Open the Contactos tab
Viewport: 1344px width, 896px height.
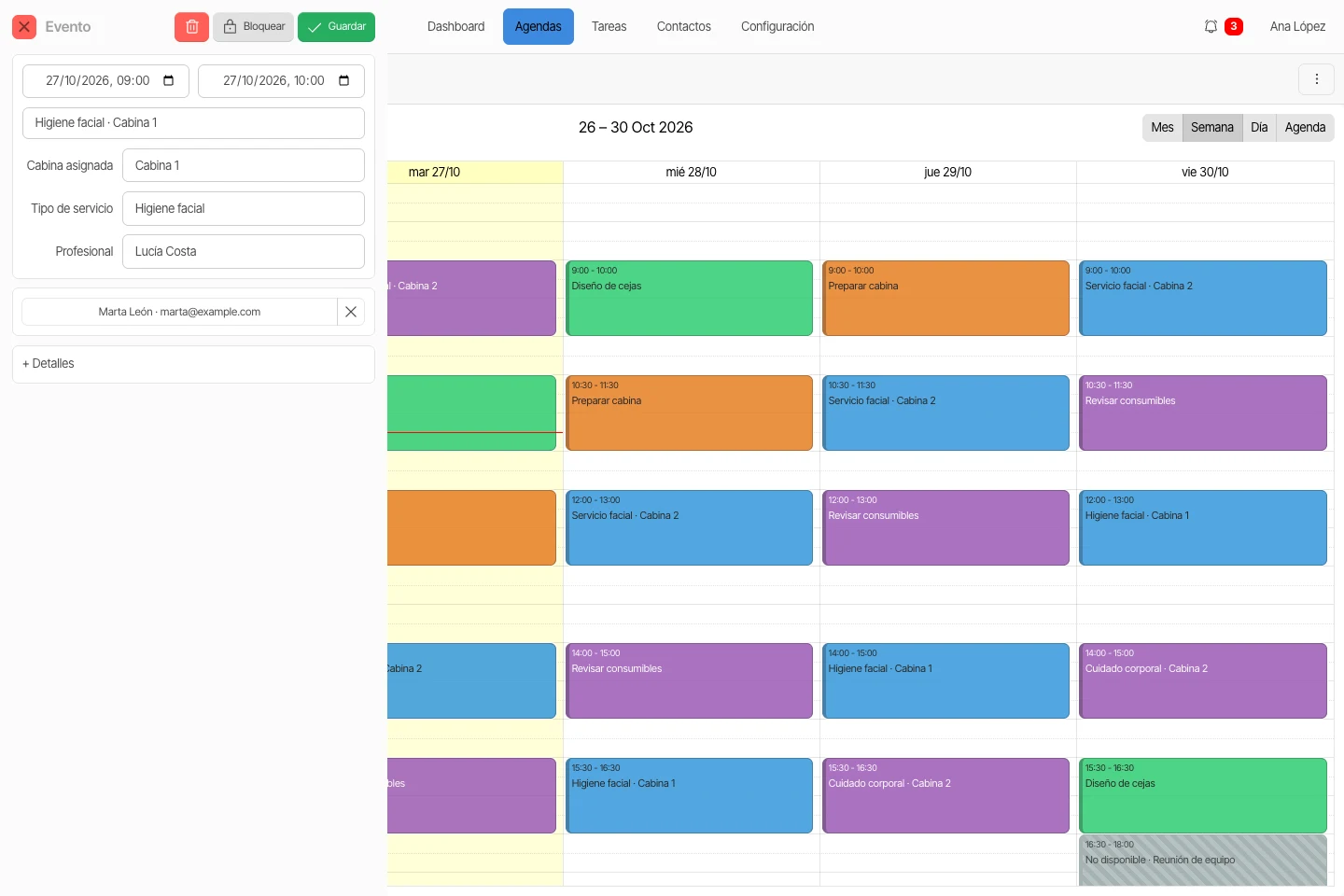point(684,27)
